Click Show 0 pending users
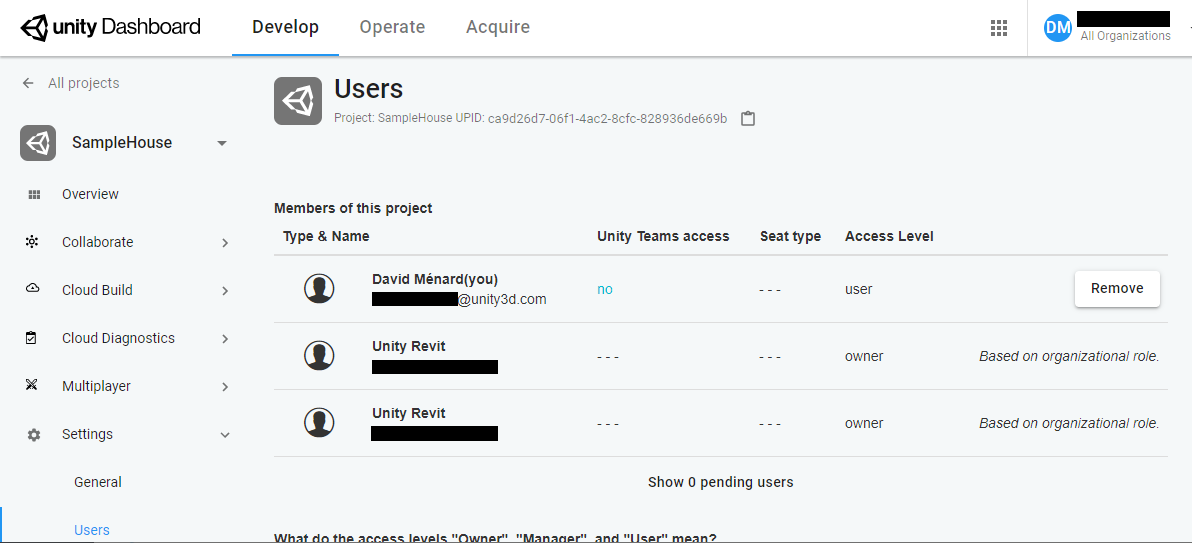The height and width of the screenshot is (543, 1192). pos(721,482)
